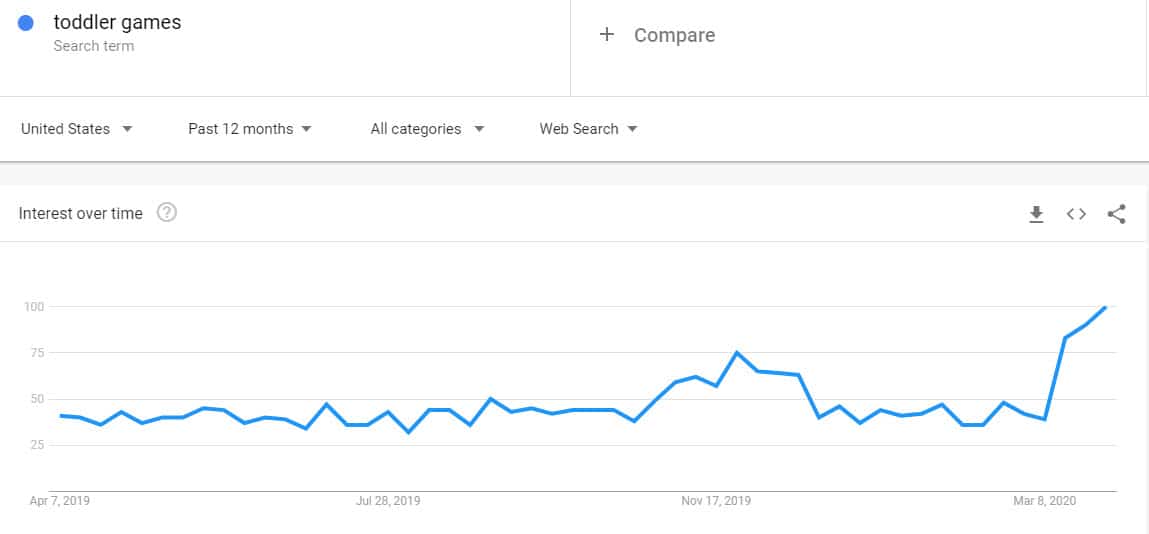This screenshot has width=1149, height=534.
Task: Open help for Interest over time
Action: pyautogui.click(x=167, y=213)
